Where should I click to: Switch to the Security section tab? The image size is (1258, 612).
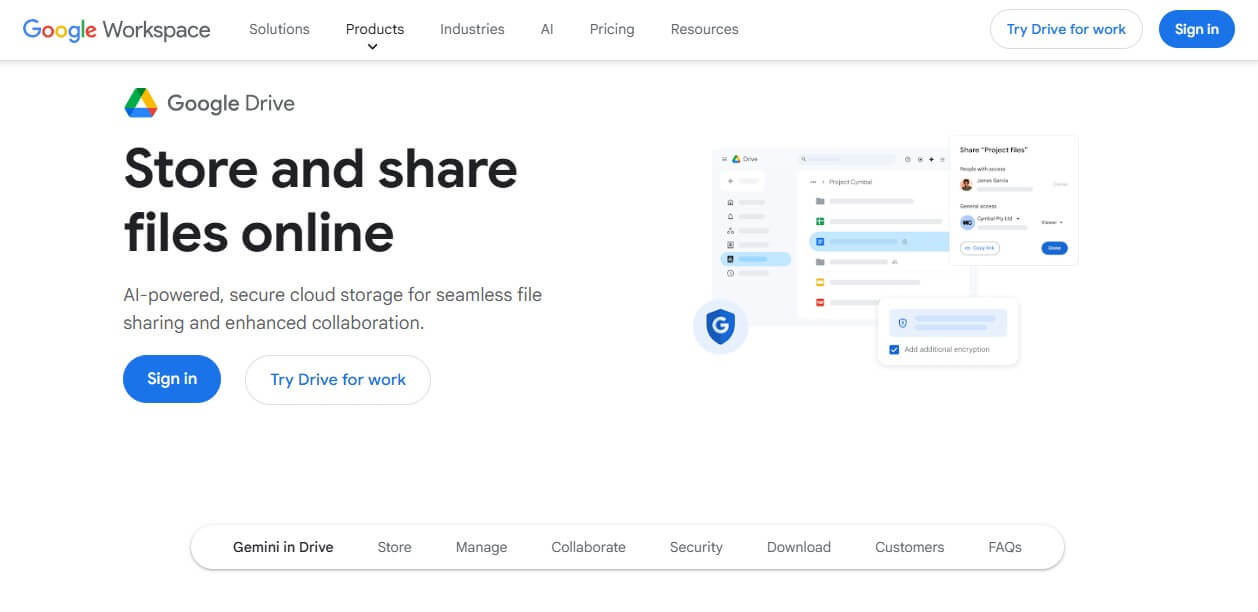click(x=696, y=547)
